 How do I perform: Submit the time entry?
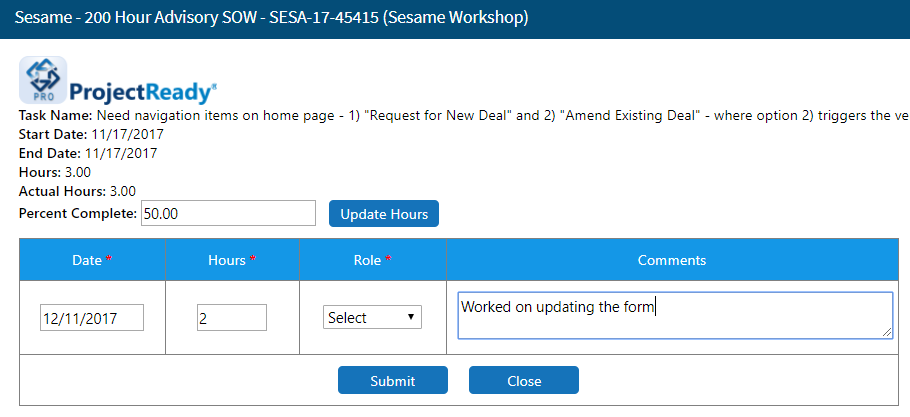tap(393, 380)
